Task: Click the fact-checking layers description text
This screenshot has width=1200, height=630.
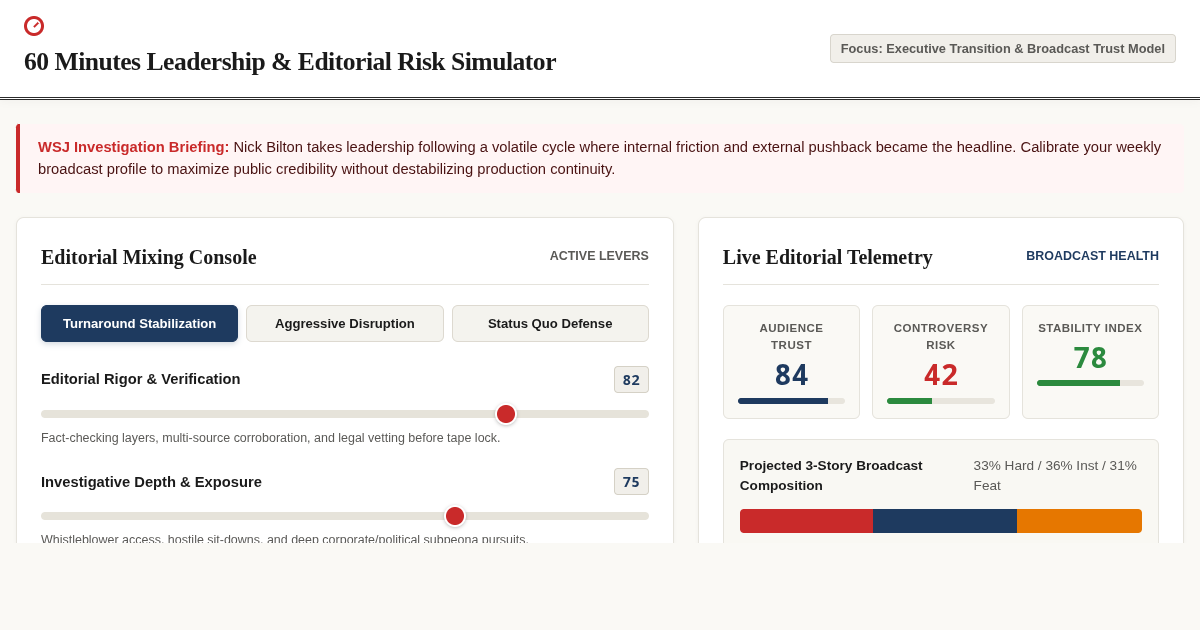Action: (271, 438)
